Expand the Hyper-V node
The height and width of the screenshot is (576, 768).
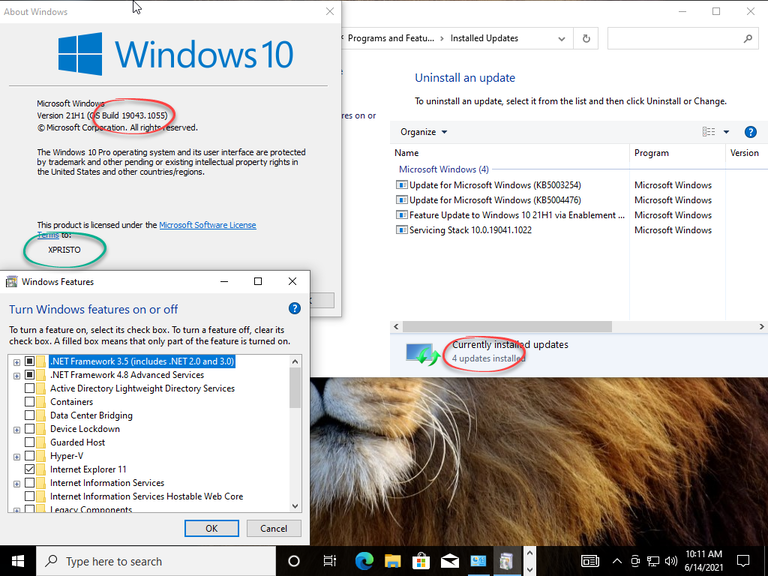click(17, 457)
